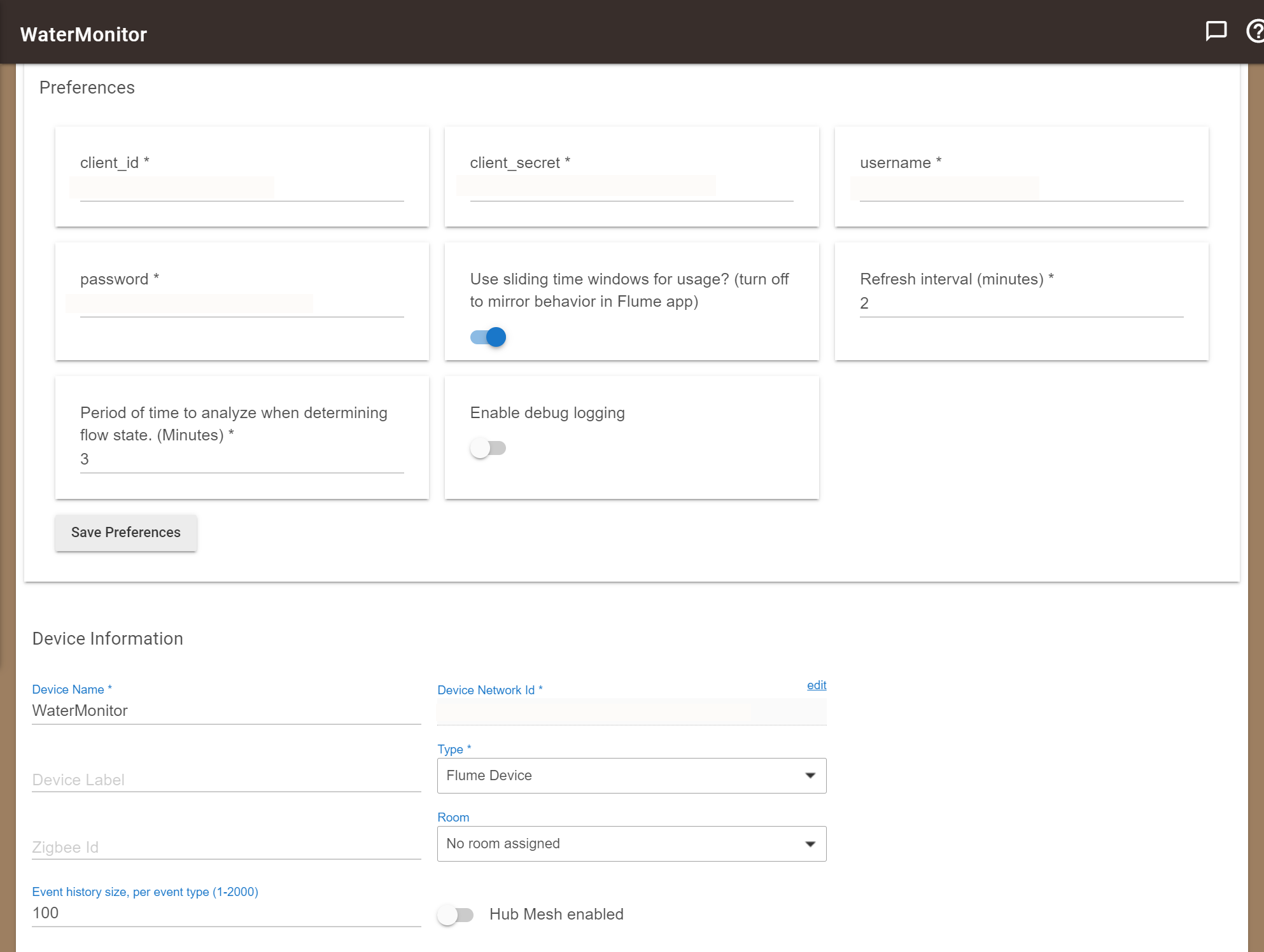Image resolution: width=1264 pixels, height=952 pixels.
Task: Focus the username input field
Action: [1022, 189]
